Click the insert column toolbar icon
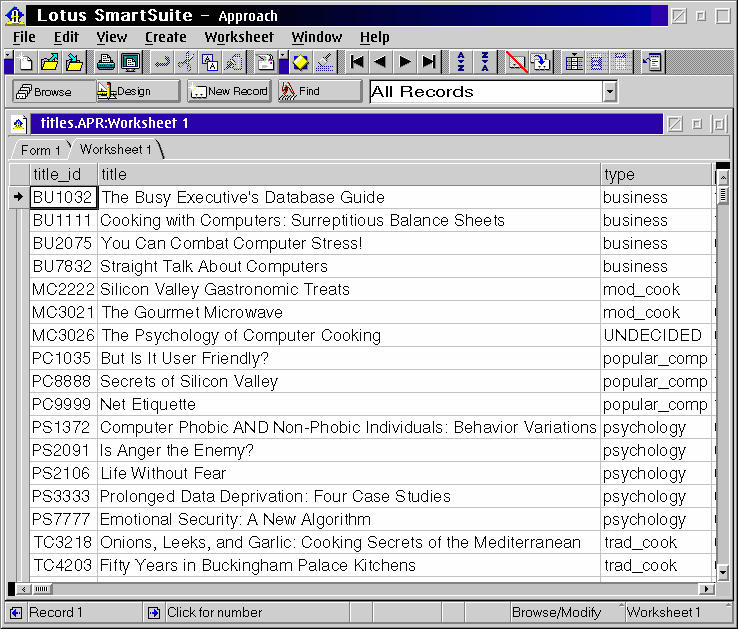This screenshot has height=629, width=738. pyautogui.click(x=573, y=62)
